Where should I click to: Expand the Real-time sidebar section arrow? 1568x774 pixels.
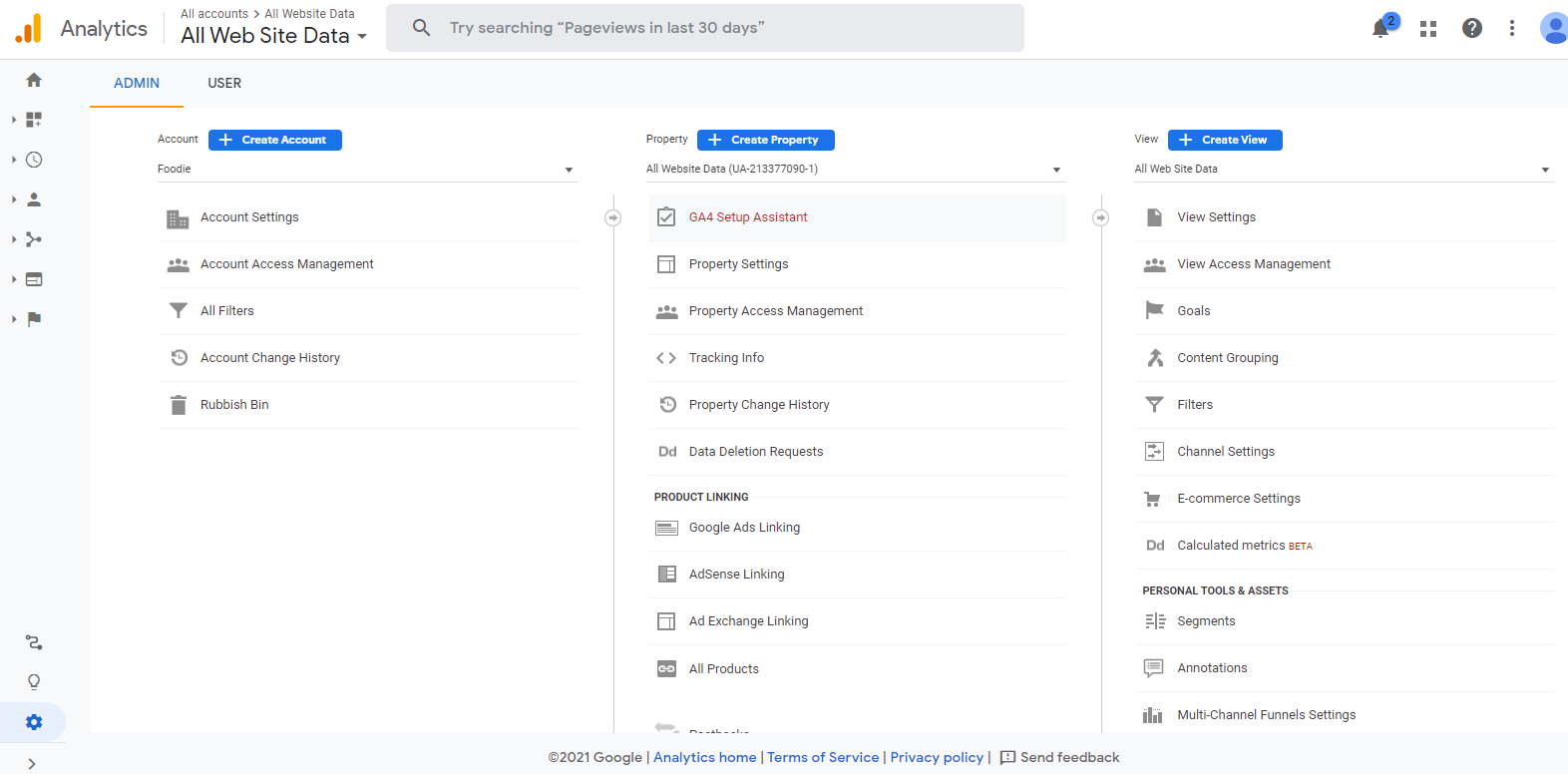(14, 160)
